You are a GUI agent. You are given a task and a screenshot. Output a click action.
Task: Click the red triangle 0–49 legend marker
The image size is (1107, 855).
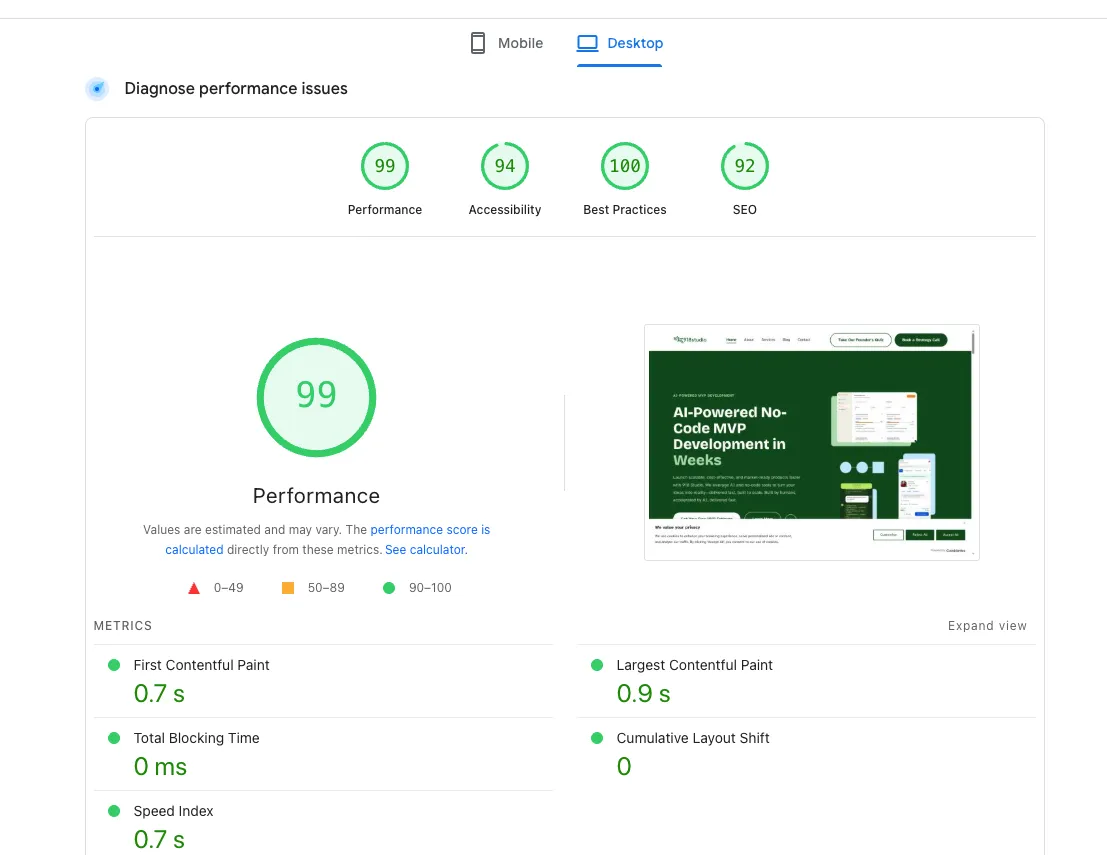194,588
